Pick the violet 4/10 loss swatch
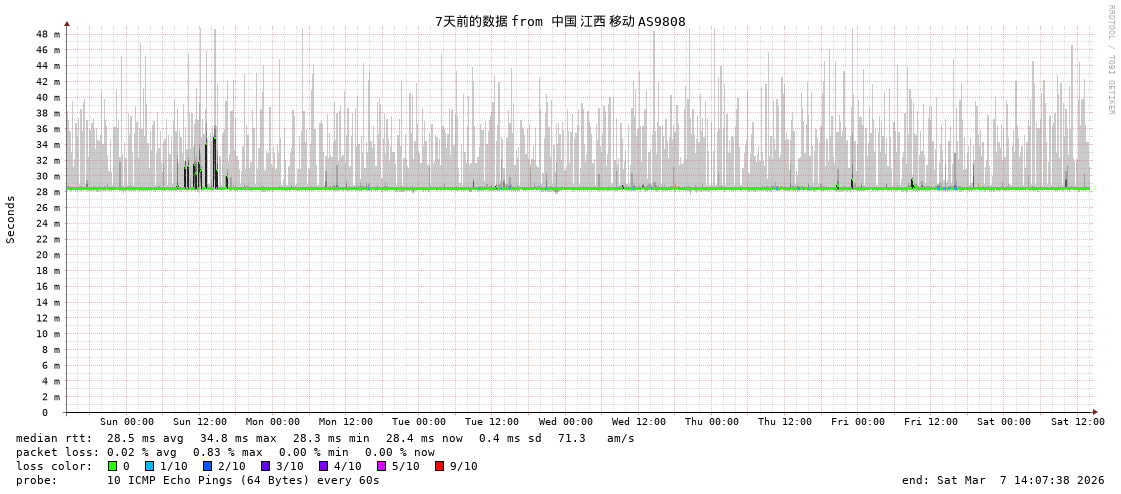Image resolution: width=1121 pixels, height=494 pixels. click(x=324, y=466)
